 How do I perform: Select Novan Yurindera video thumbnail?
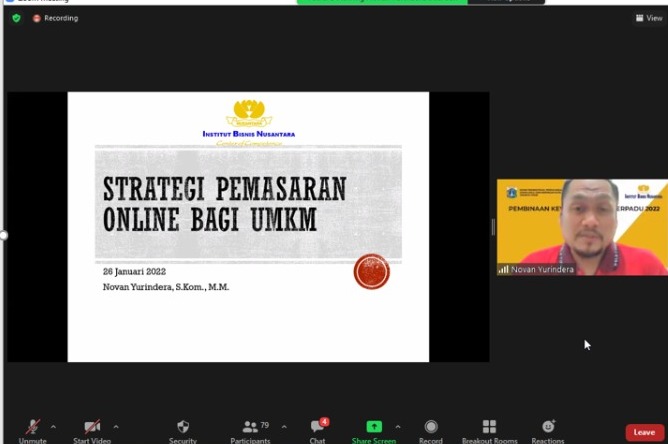click(x=582, y=227)
